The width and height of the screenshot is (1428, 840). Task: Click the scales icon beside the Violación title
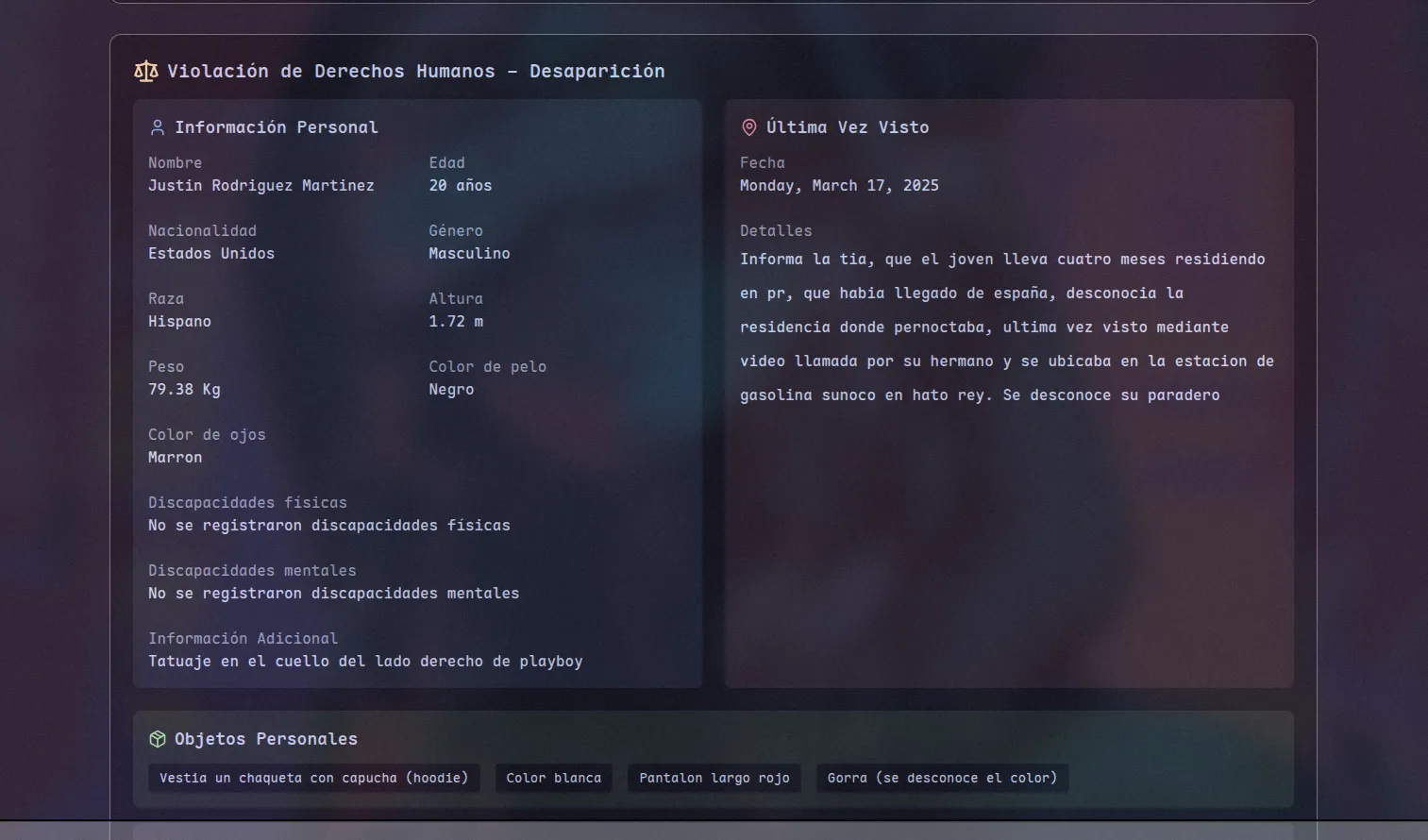point(146,71)
